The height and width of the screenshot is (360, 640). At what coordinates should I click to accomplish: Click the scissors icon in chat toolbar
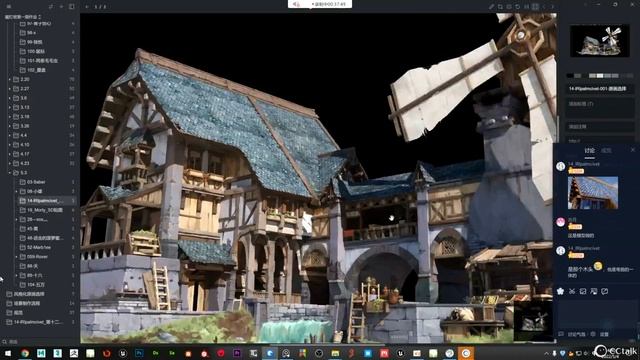[x=572, y=291]
